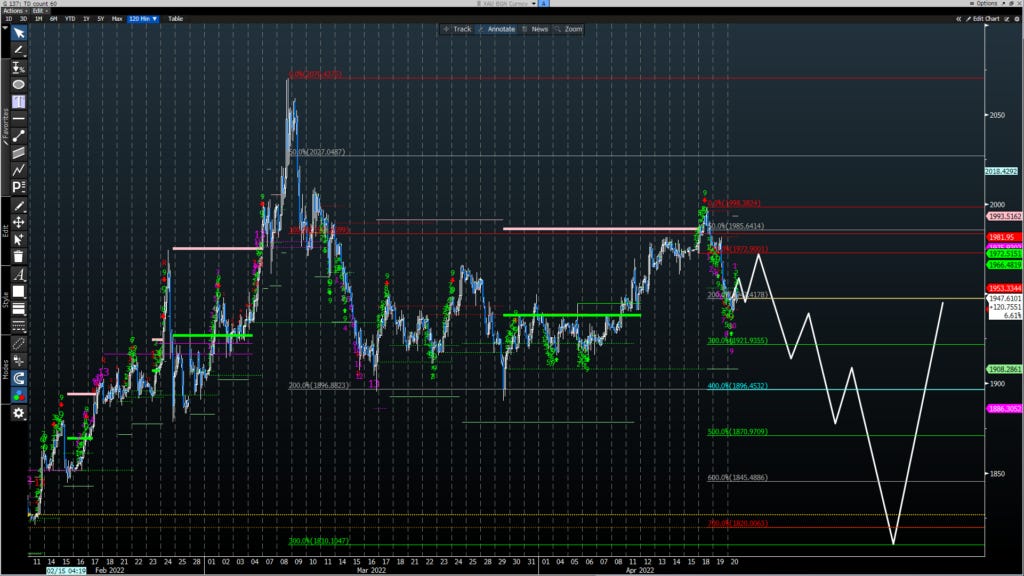Select the Max time range

[117, 19]
